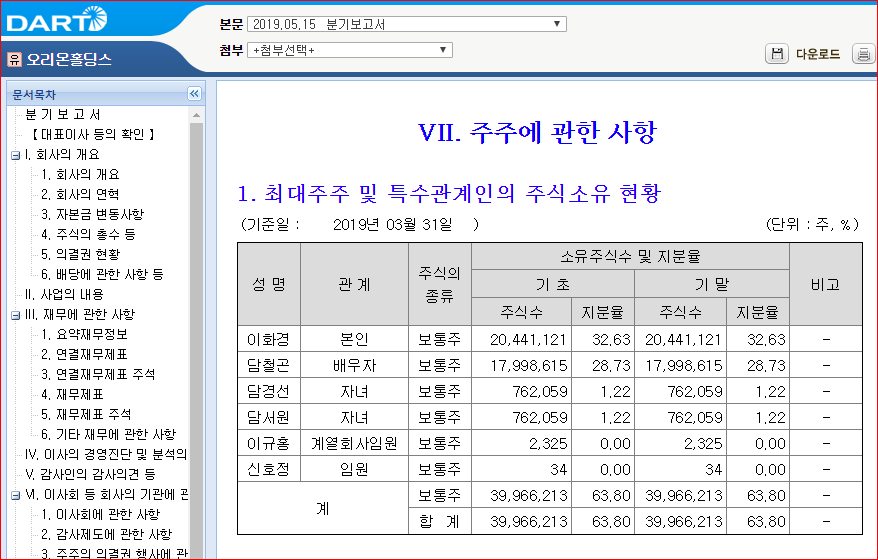Open 3. 연결재무제표 주석
Viewport: 878px width, 560px height.
click(98, 375)
